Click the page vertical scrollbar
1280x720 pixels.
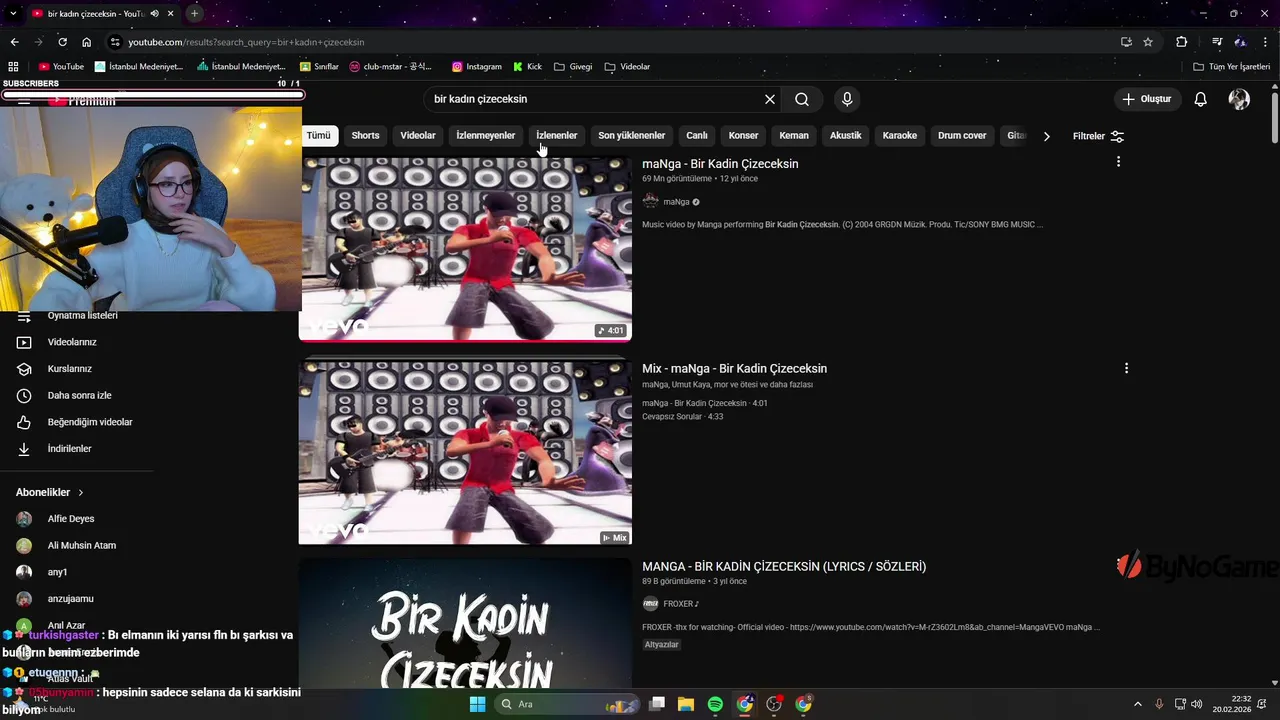click(x=1275, y=118)
